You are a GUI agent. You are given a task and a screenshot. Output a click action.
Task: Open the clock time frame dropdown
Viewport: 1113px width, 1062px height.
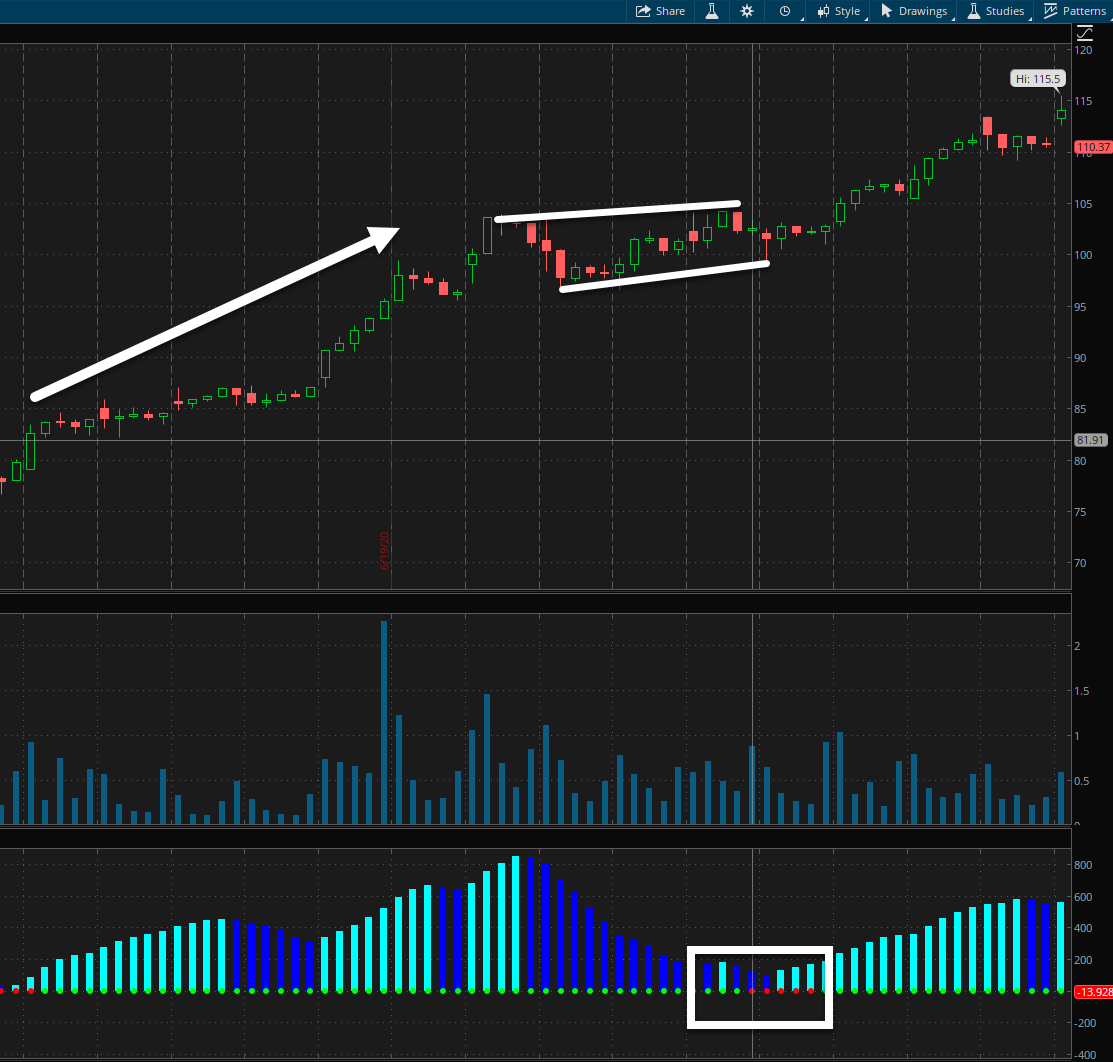[x=786, y=11]
